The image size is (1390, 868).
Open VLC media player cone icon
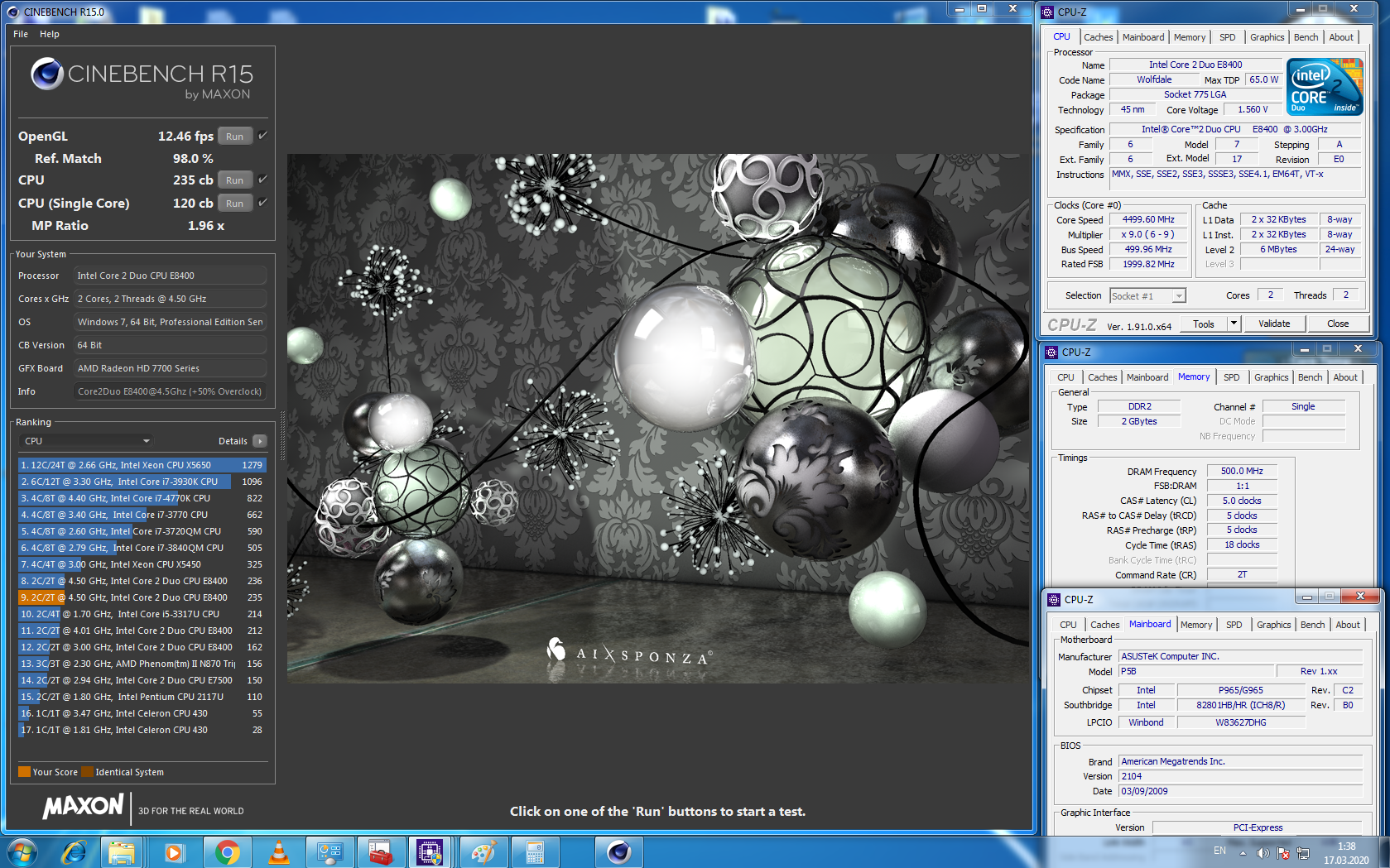(279, 851)
